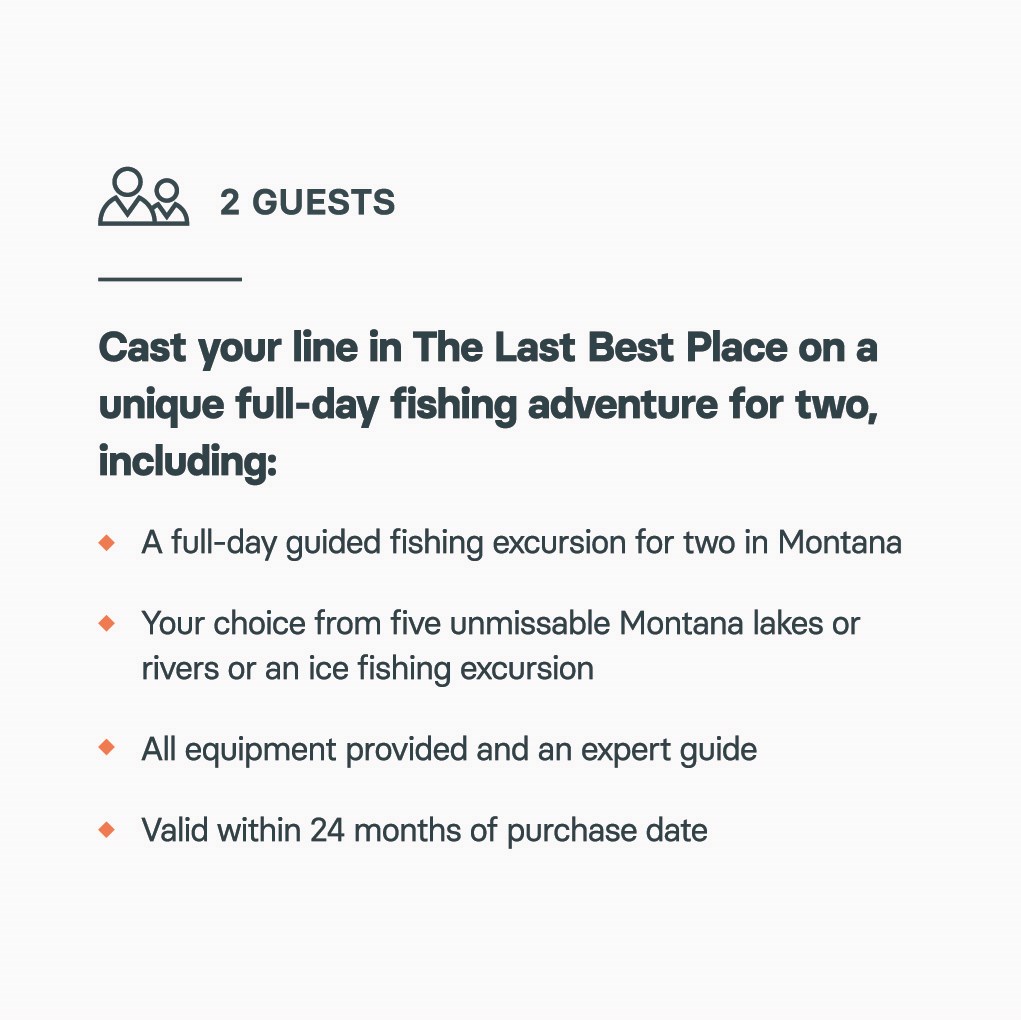Screen dimensions: 1021x1020
Task: Select the smaller person figure in guests icon
Action: tap(171, 202)
